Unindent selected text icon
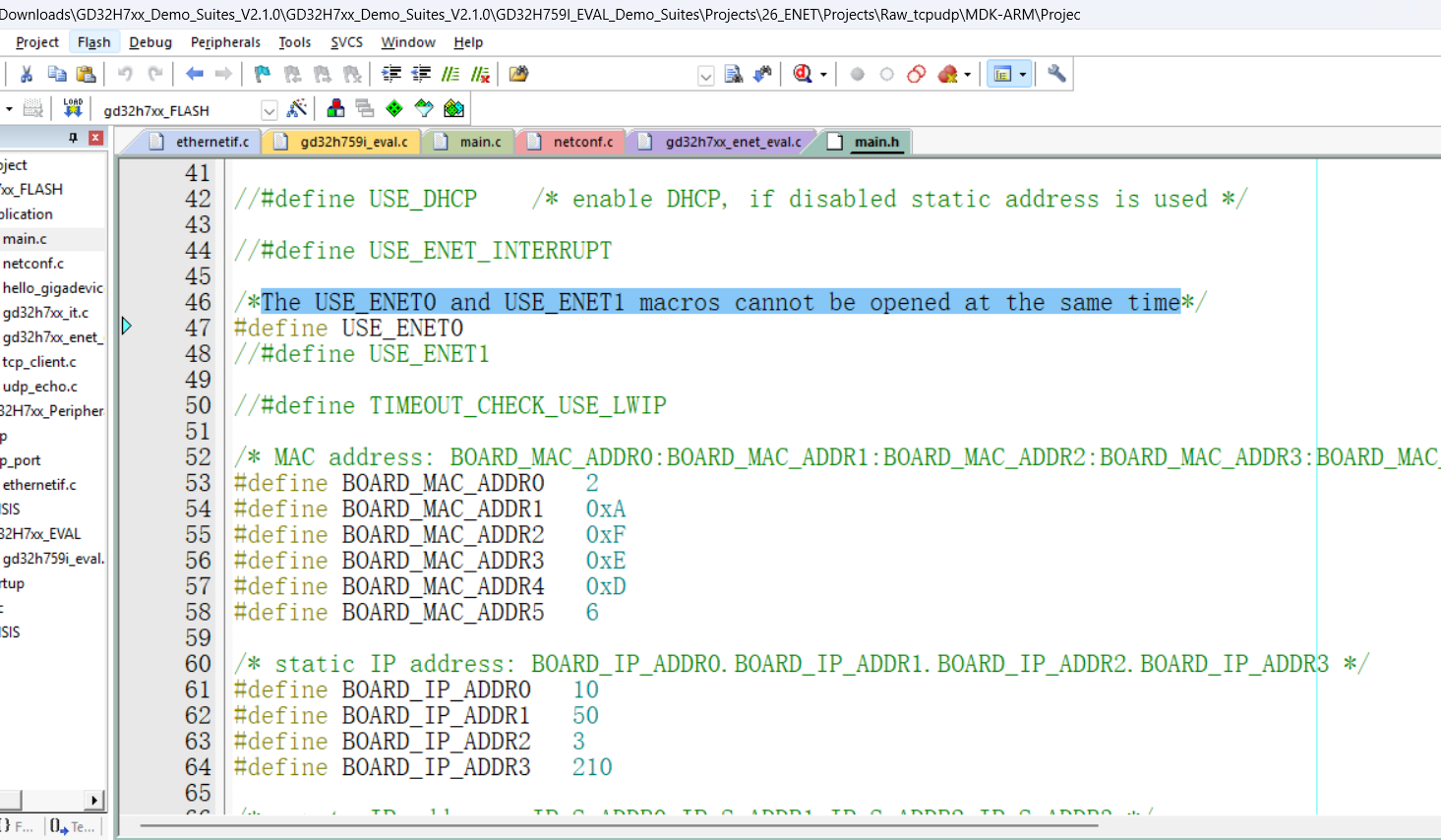1441x840 pixels. tap(421, 74)
